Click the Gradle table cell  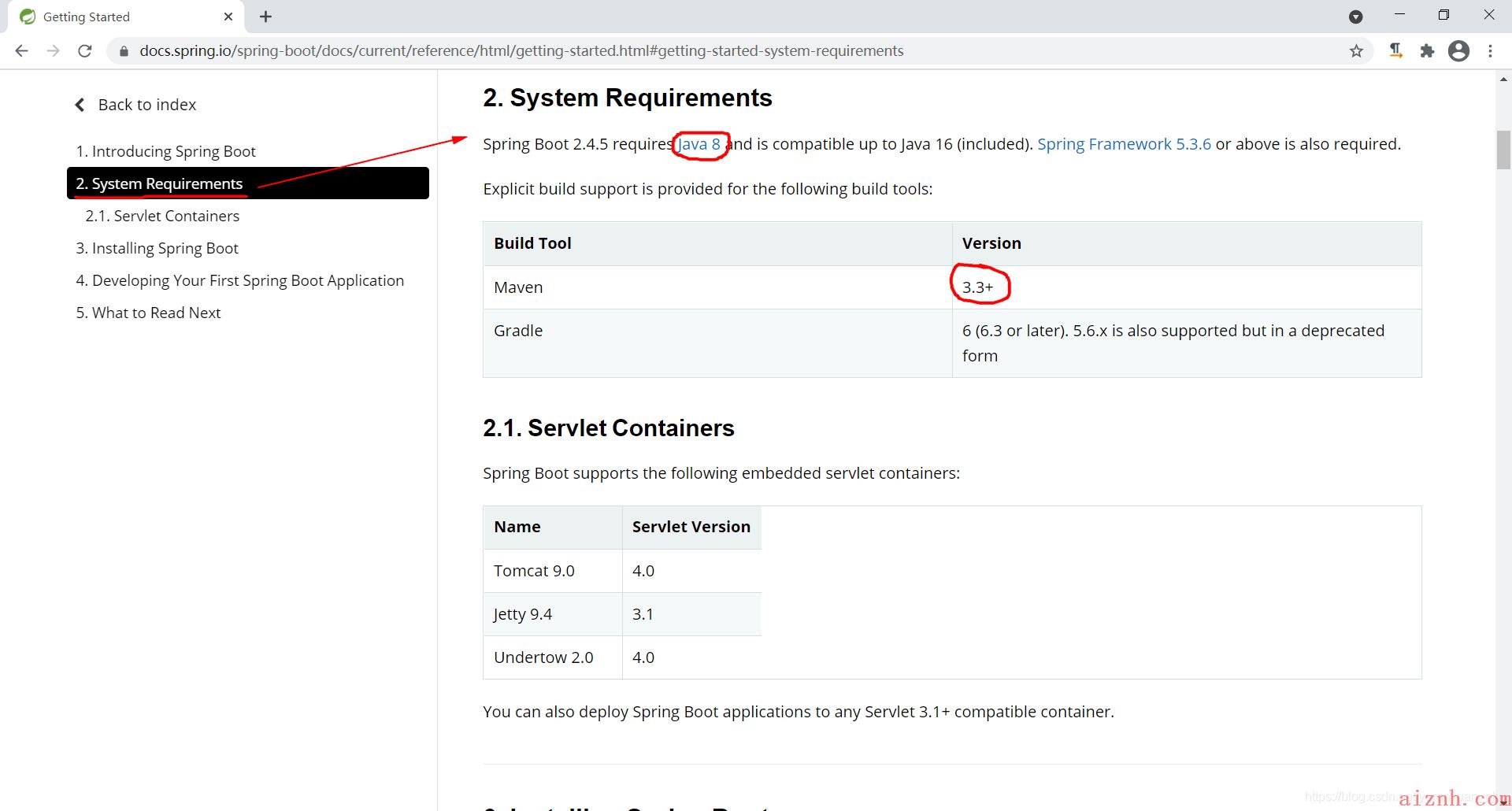(x=717, y=343)
